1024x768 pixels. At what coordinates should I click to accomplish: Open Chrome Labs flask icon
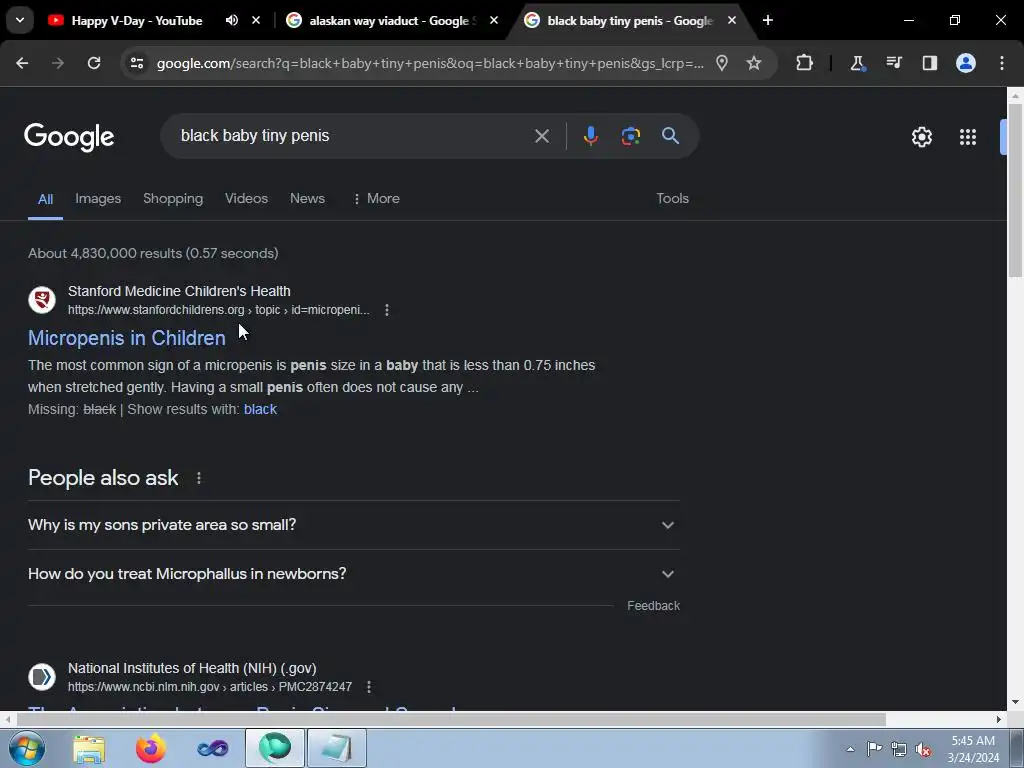[857, 63]
